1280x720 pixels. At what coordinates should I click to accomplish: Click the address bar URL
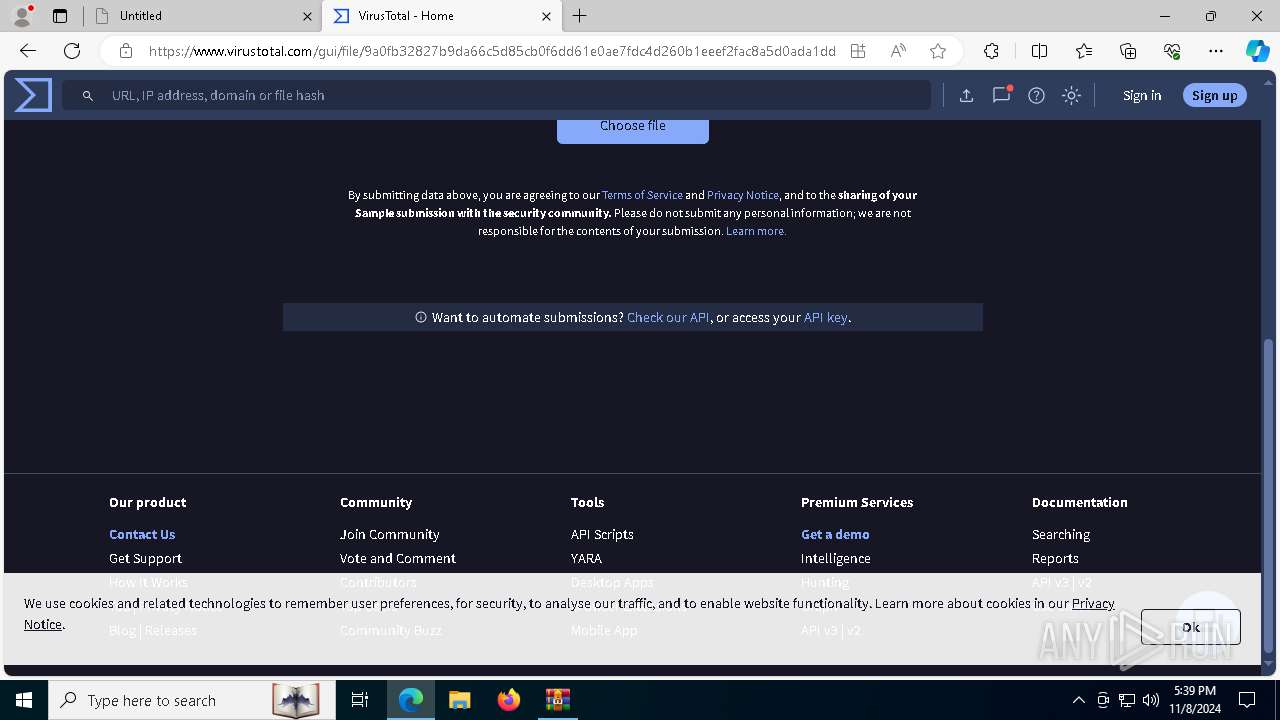coord(492,51)
